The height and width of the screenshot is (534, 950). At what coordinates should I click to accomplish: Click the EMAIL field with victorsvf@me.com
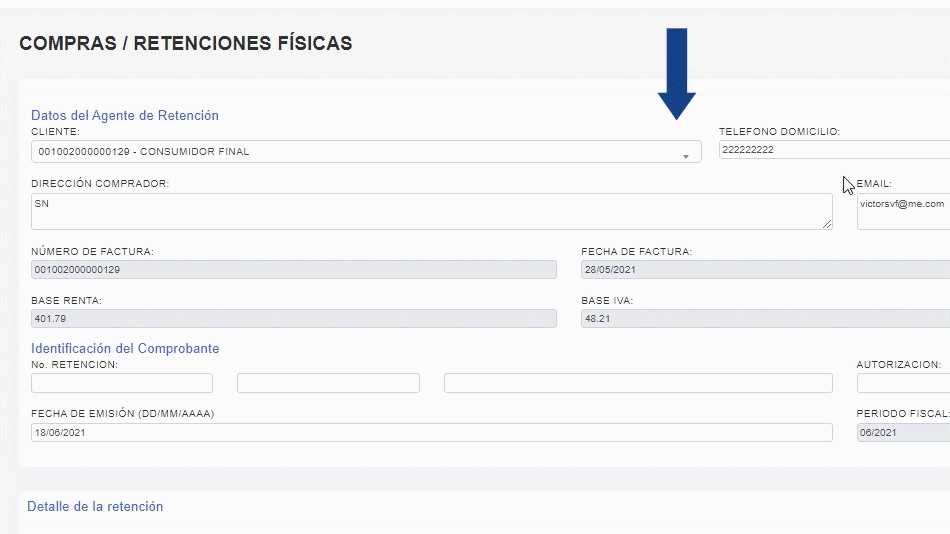[902, 211]
